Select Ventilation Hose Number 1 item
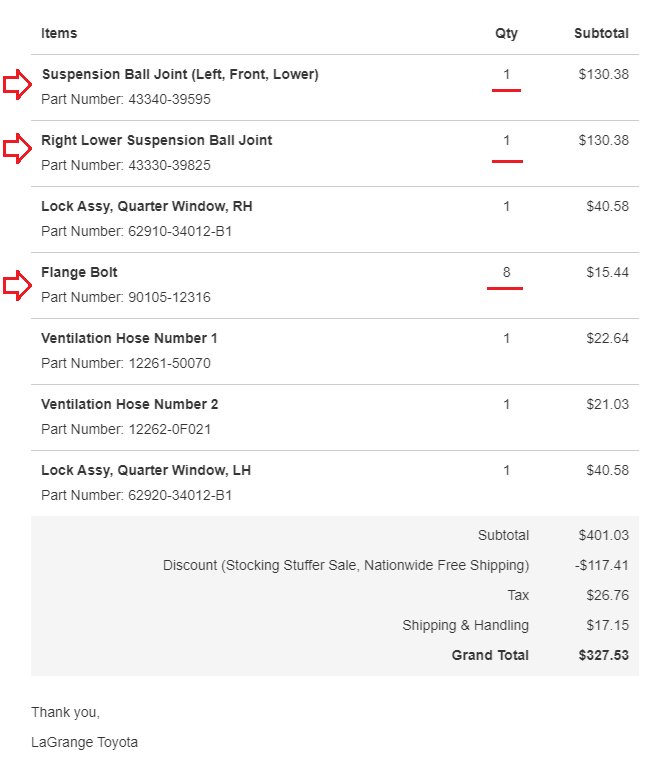The image size is (668, 767). pyautogui.click(x=129, y=338)
